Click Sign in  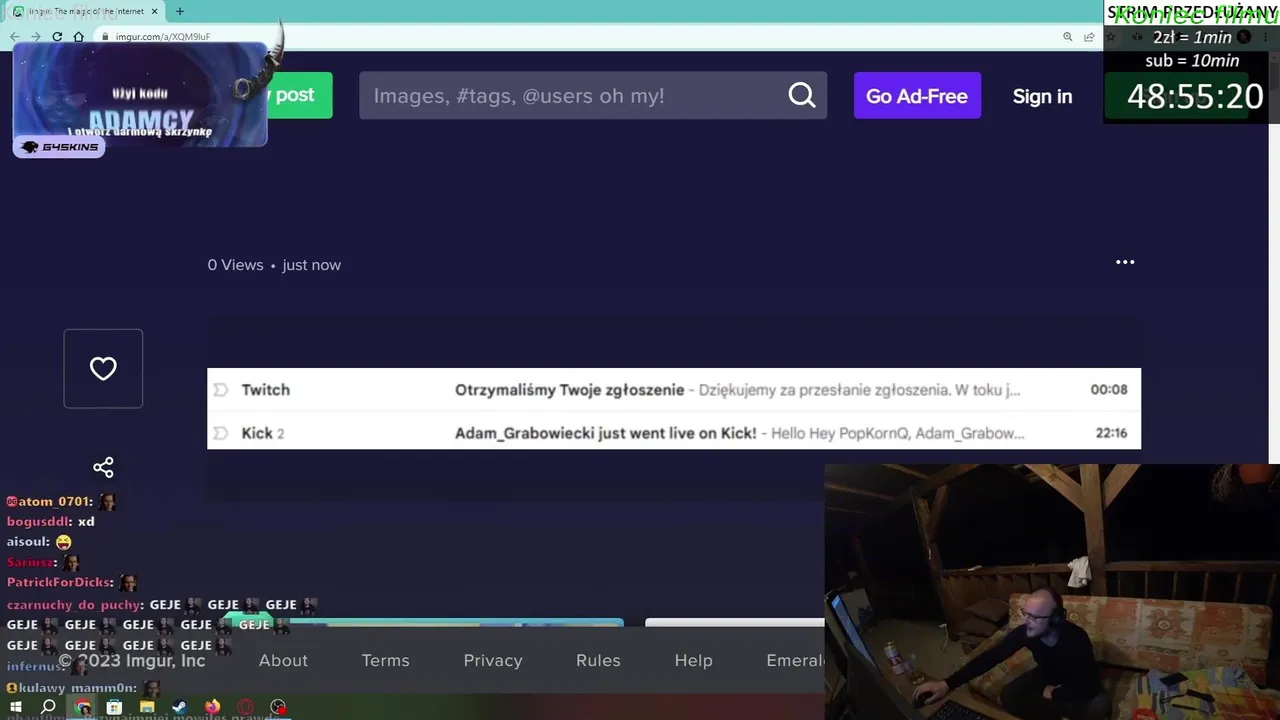tap(1042, 96)
